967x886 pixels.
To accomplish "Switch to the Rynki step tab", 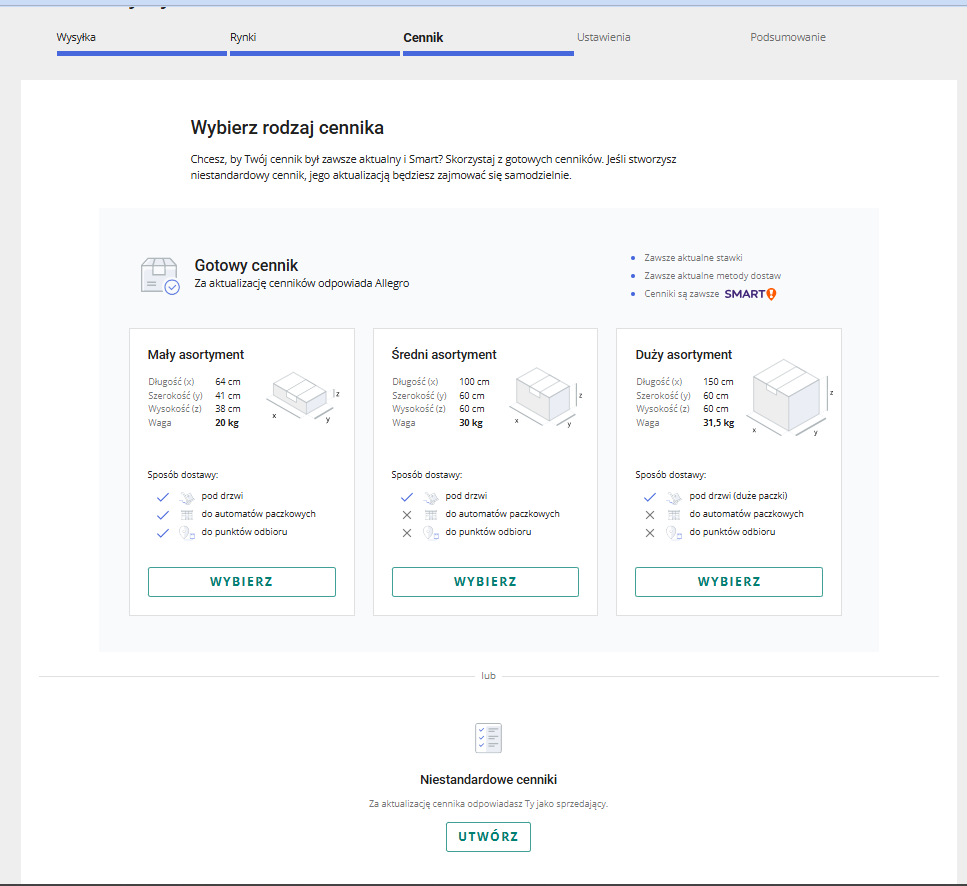I will click(x=243, y=38).
